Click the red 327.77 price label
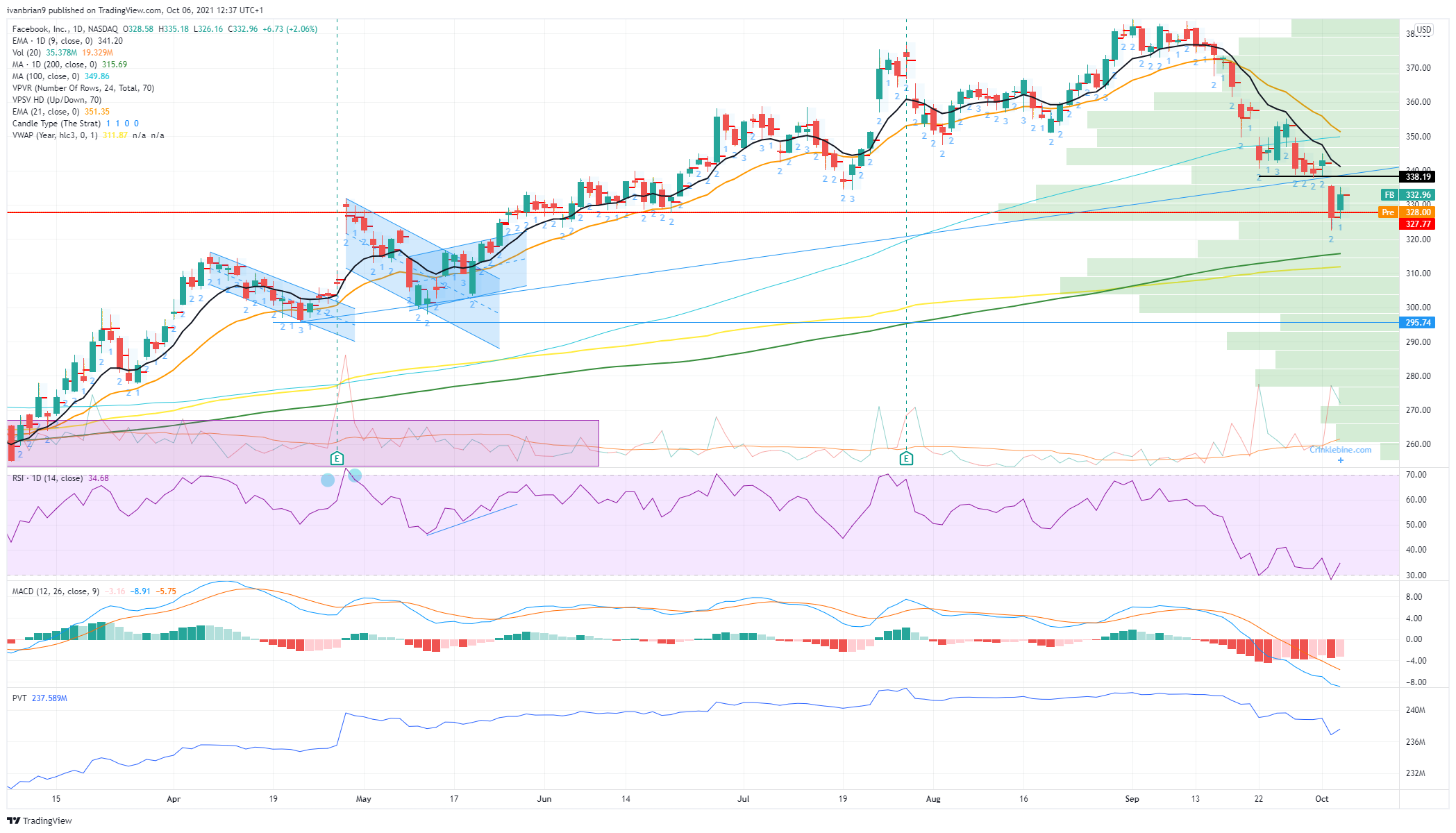 pos(1417,224)
